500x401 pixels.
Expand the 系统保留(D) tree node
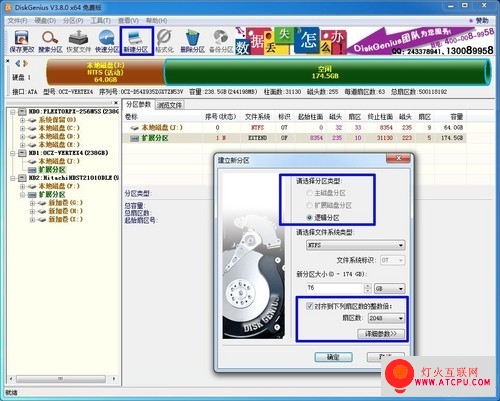[x=22, y=120]
